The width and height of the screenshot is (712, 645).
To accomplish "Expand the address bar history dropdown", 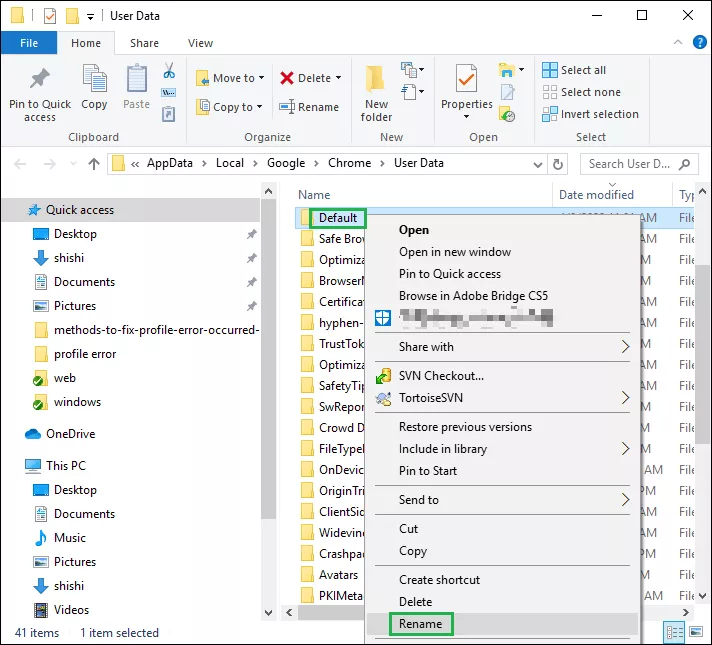I will [x=538, y=164].
